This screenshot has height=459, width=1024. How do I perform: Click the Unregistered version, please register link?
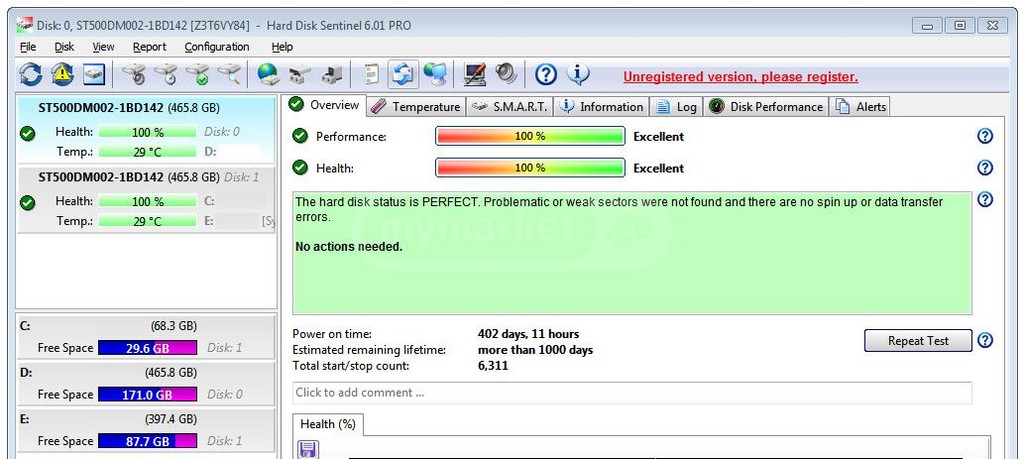740,77
